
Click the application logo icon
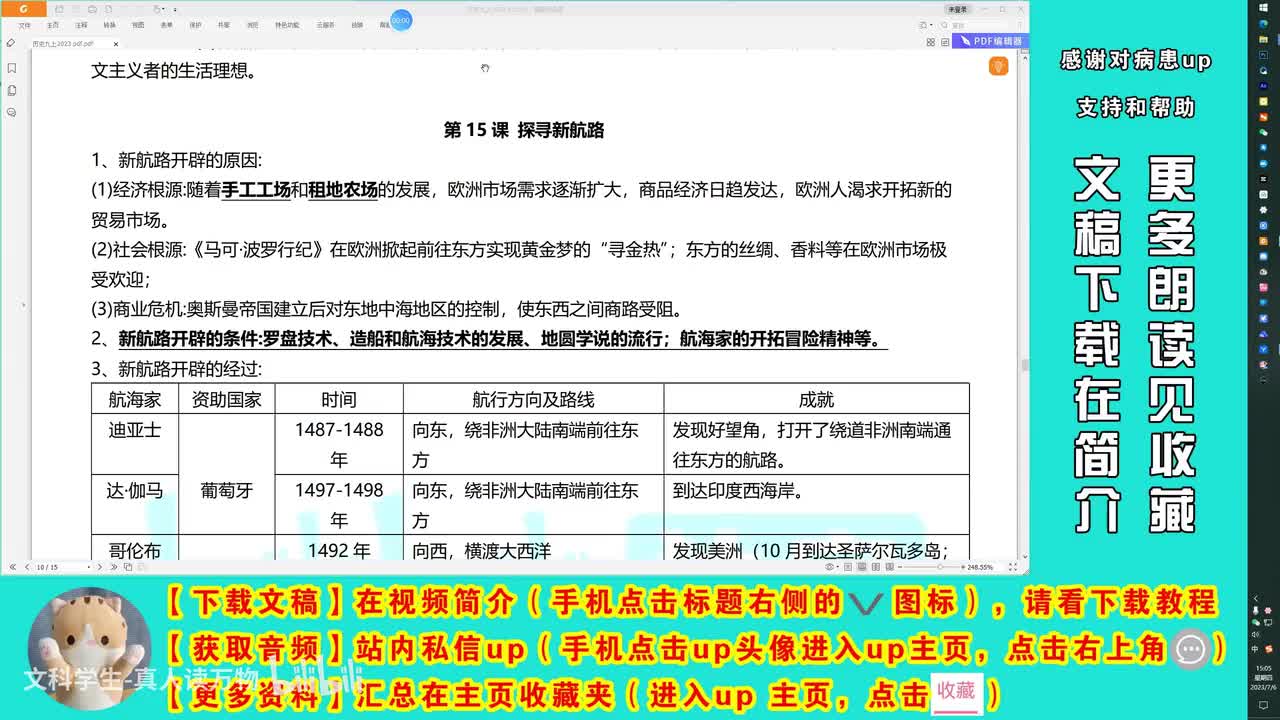(24, 9)
